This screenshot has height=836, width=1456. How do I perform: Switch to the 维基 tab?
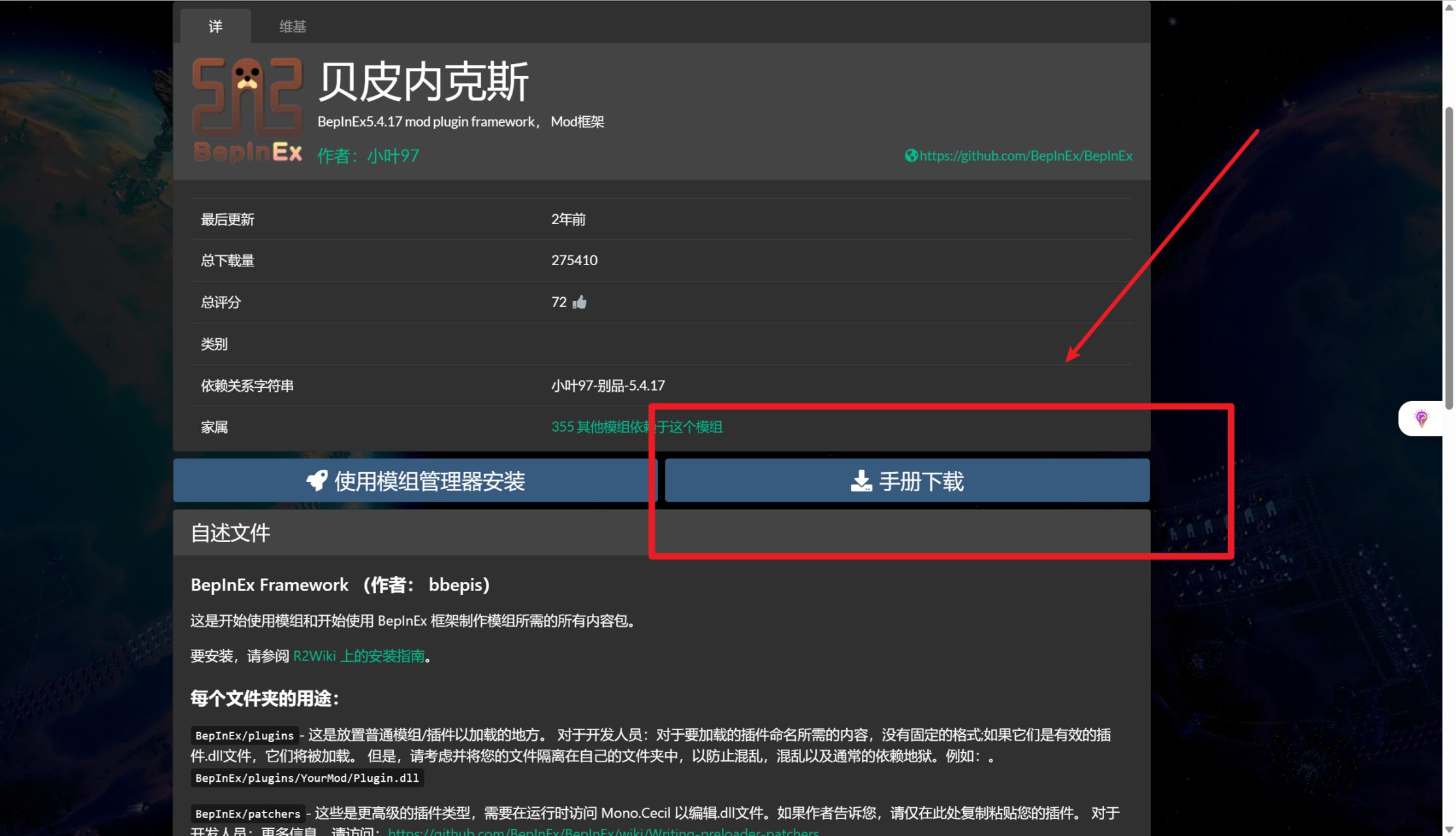click(293, 26)
